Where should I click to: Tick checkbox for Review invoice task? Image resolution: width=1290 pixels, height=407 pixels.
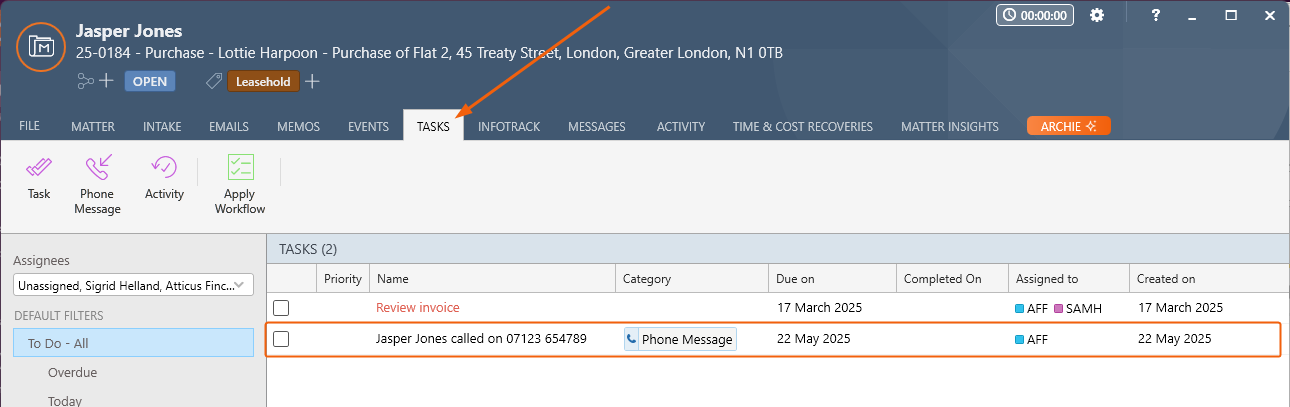pyautogui.click(x=281, y=307)
